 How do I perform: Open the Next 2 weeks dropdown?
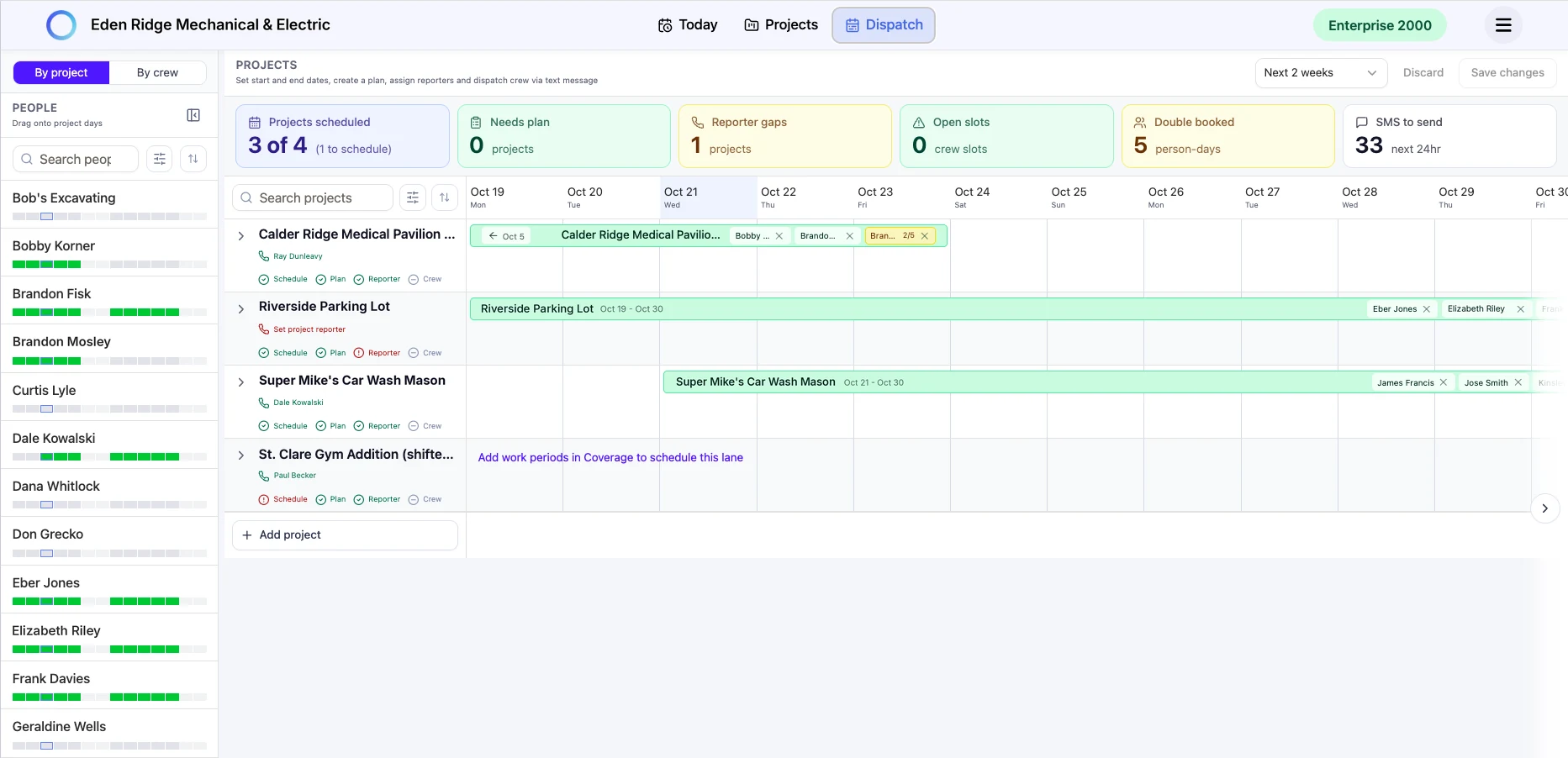point(1321,73)
